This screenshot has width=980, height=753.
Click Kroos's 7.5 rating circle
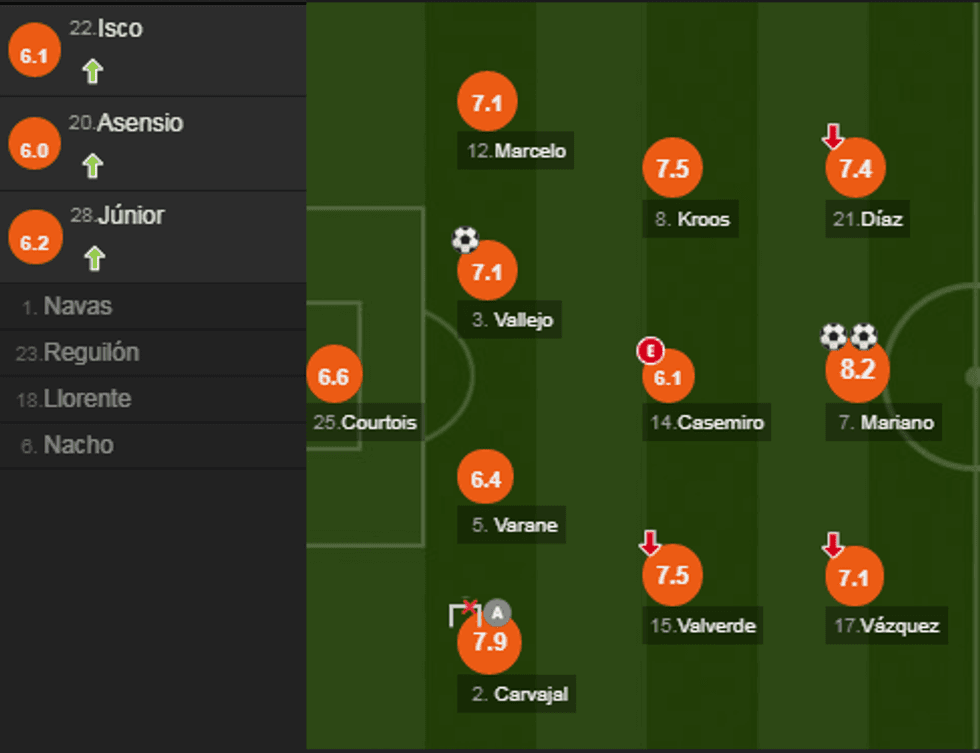672,168
